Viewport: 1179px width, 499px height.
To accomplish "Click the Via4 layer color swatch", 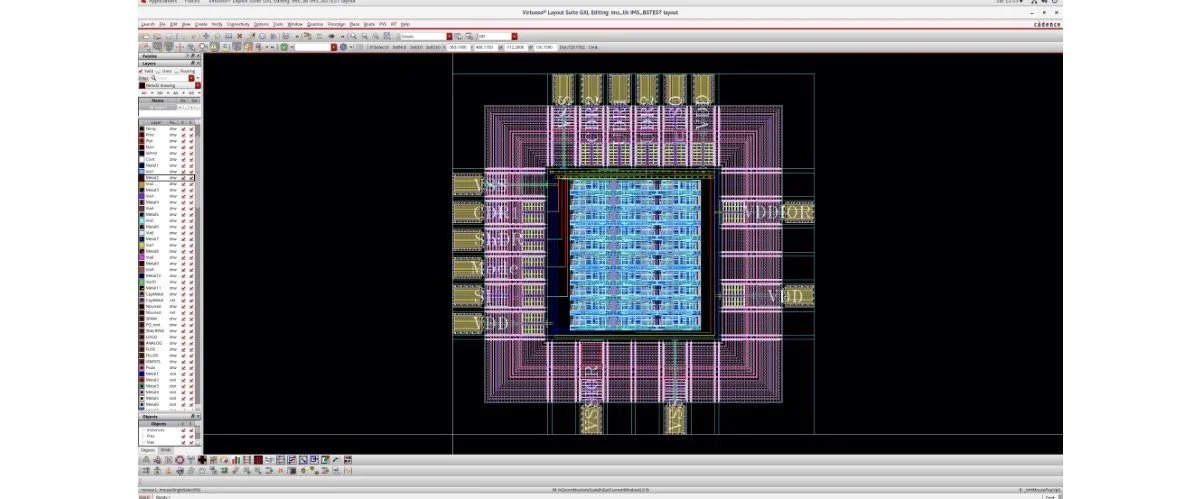I will point(141,208).
